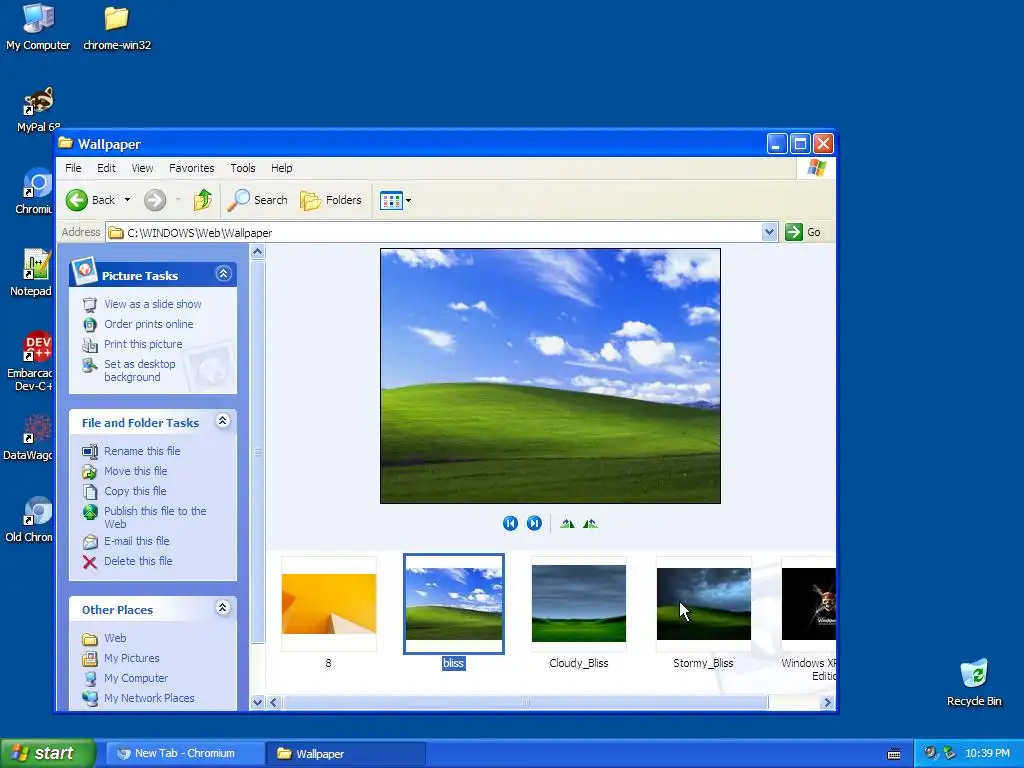Select the Old Chrome desktop shortcut

coord(30,520)
